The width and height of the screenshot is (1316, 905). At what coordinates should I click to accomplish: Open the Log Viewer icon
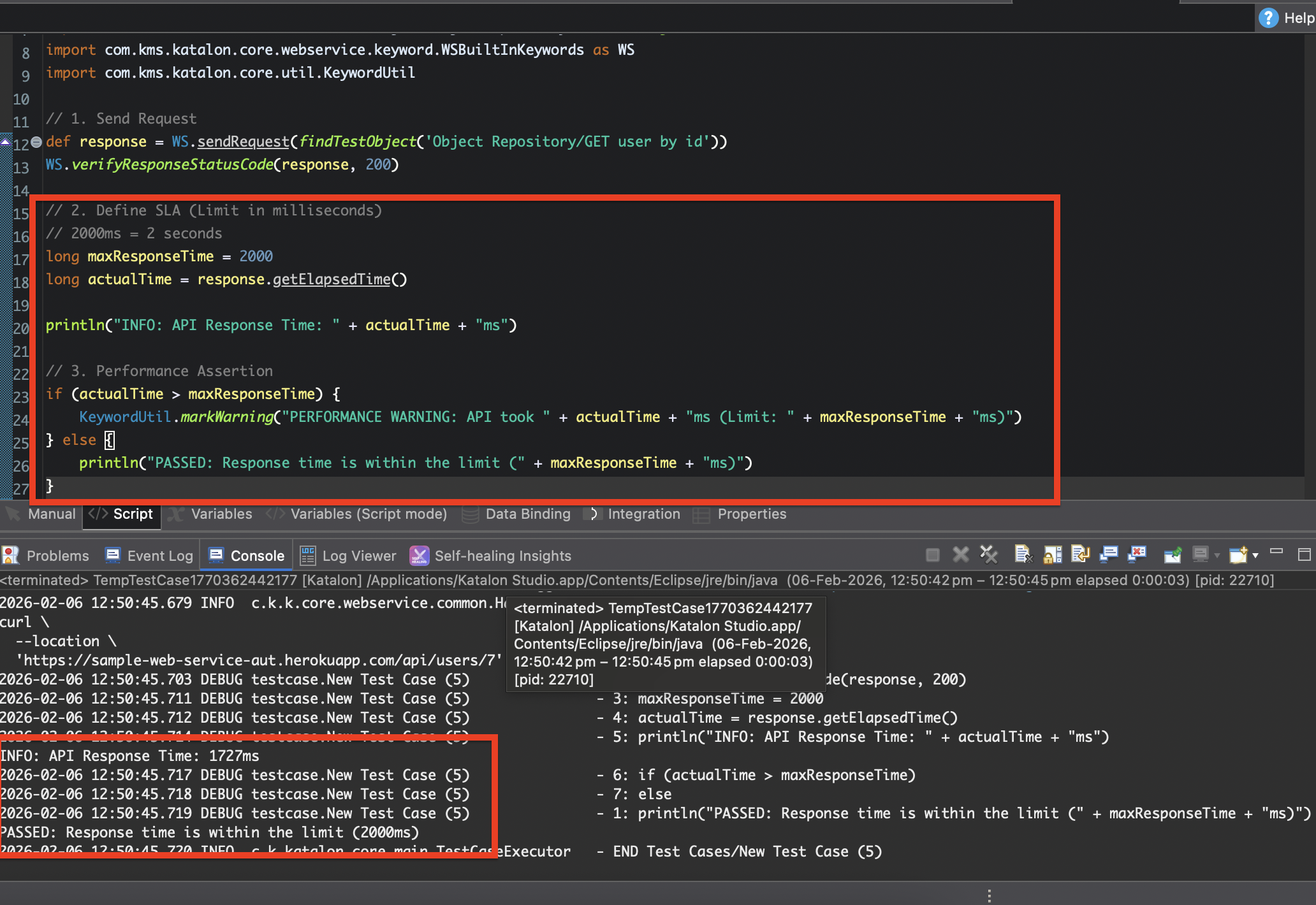pyautogui.click(x=308, y=555)
